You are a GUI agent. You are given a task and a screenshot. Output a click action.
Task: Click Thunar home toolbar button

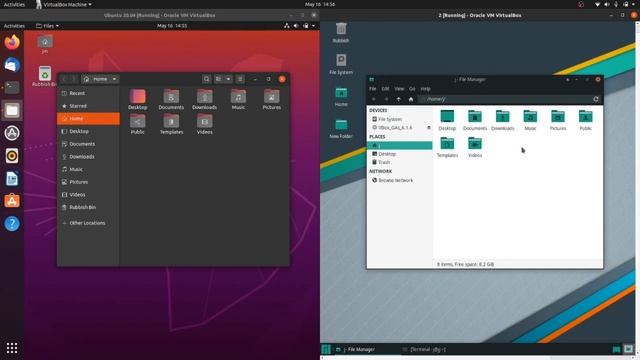[x=411, y=99]
